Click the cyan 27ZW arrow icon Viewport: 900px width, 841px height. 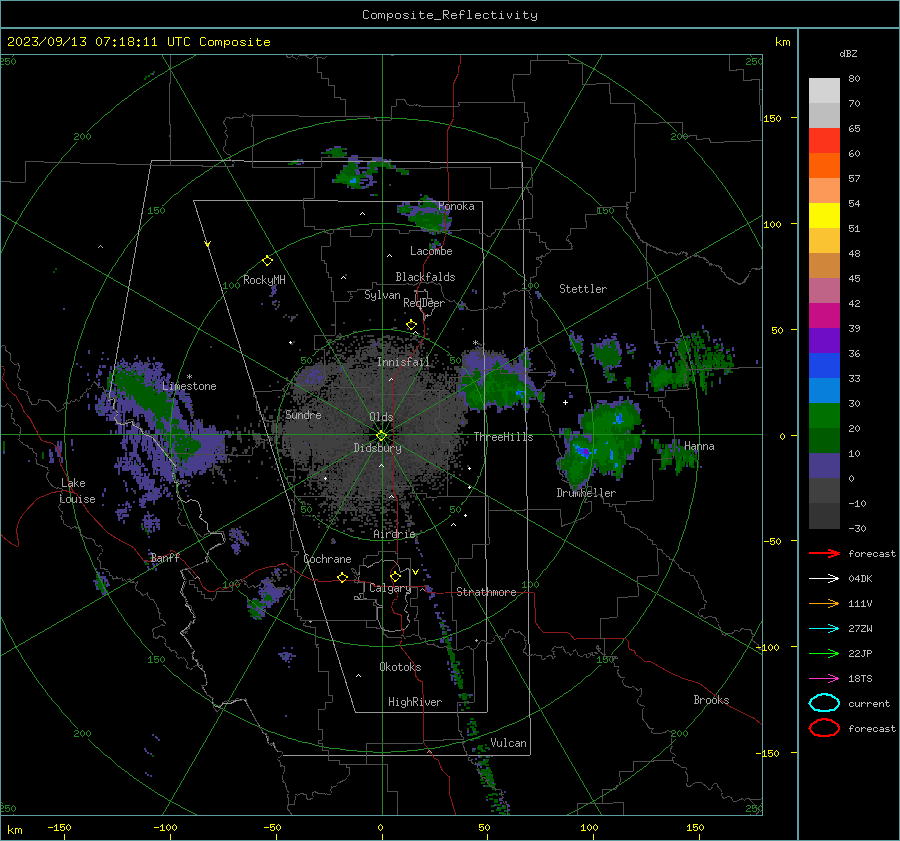click(824, 629)
